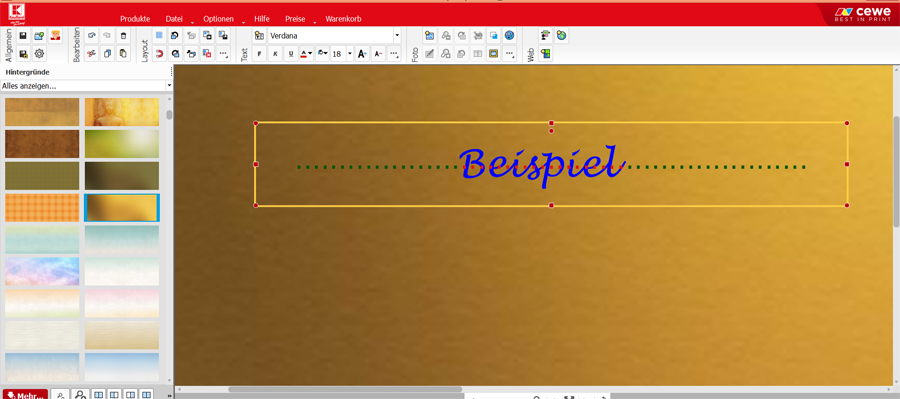Screen dimensions: 900x399
Task: Open settings via the gear icon
Action: [40, 54]
